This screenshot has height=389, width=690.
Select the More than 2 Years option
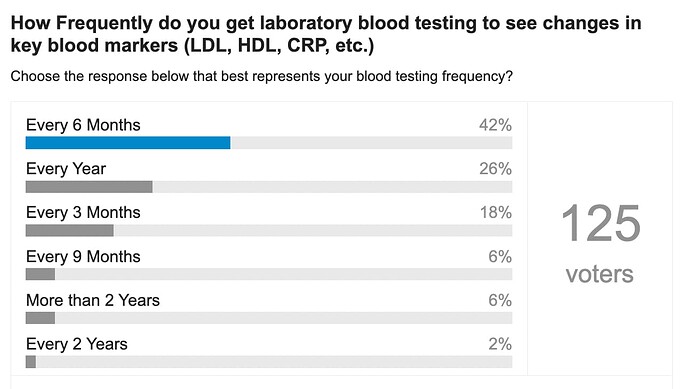click(x=93, y=300)
